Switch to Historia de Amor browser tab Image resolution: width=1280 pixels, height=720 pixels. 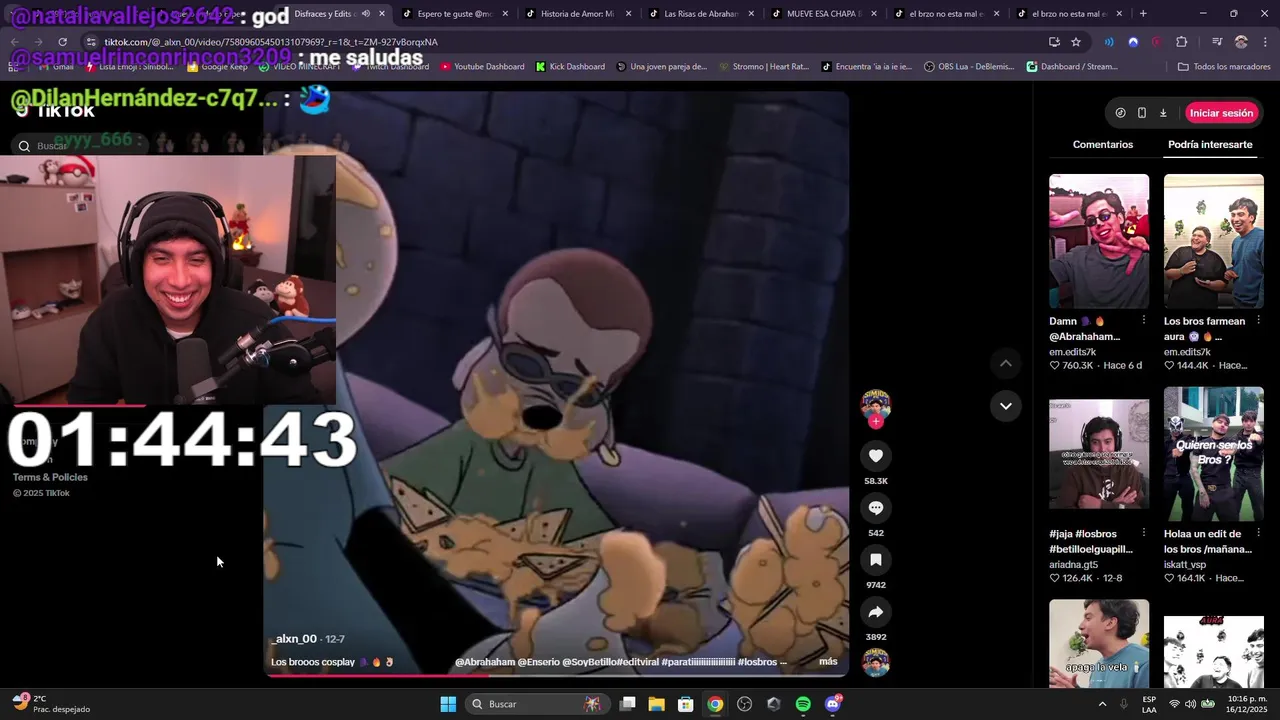click(x=576, y=14)
